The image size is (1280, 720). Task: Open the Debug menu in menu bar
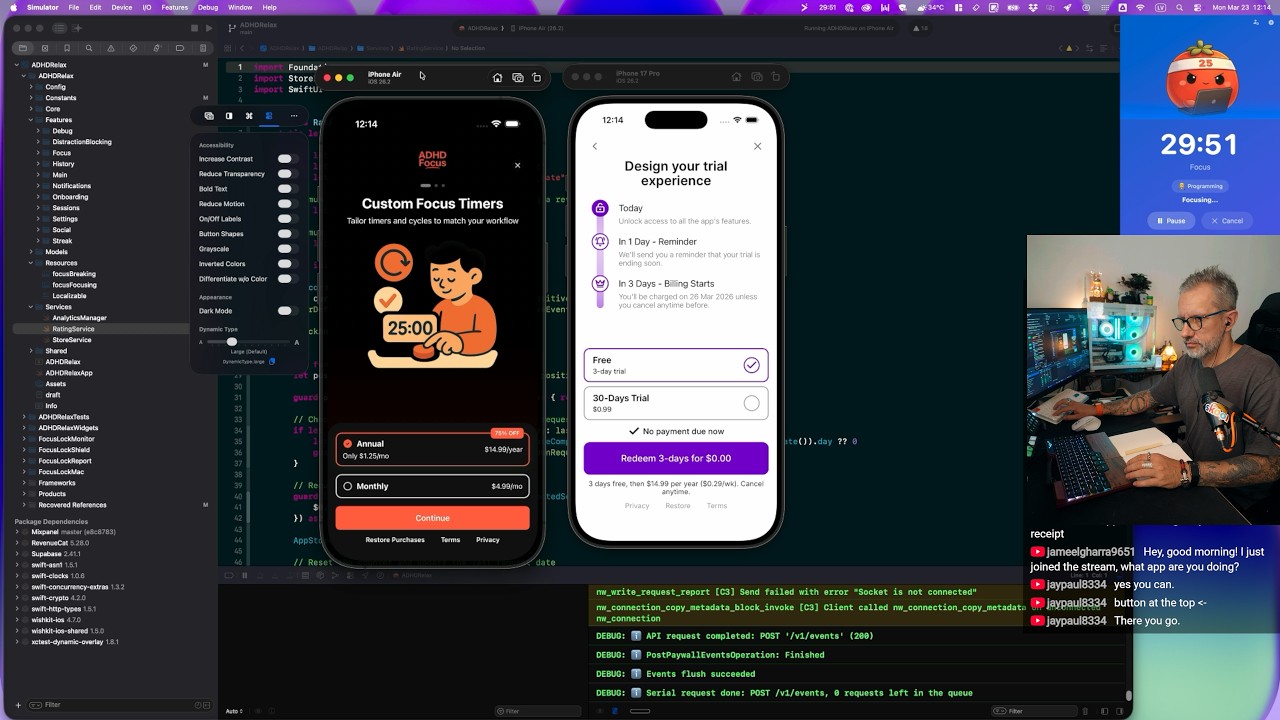pos(208,7)
